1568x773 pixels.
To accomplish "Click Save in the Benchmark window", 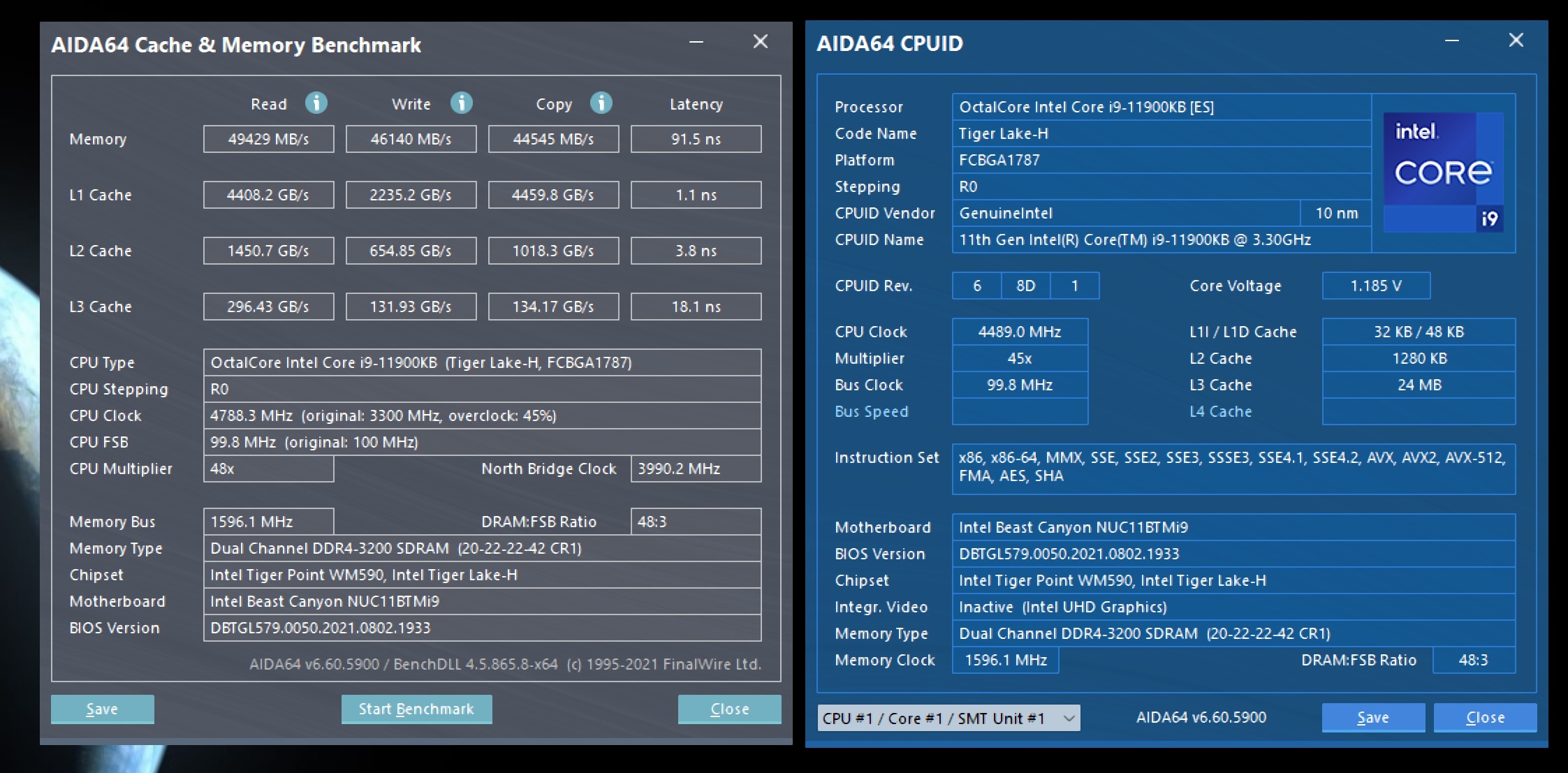I will pyautogui.click(x=102, y=709).
